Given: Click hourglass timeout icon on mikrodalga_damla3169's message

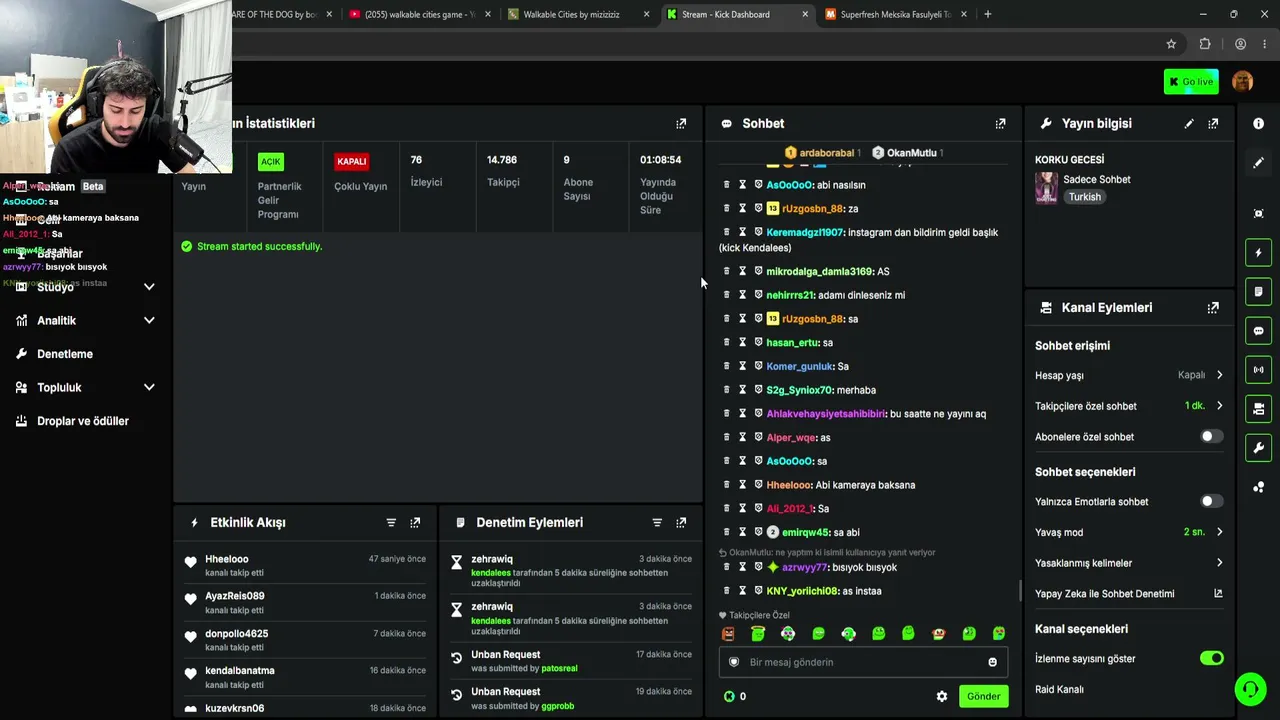Looking at the screenshot, I should tap(742, 271).
